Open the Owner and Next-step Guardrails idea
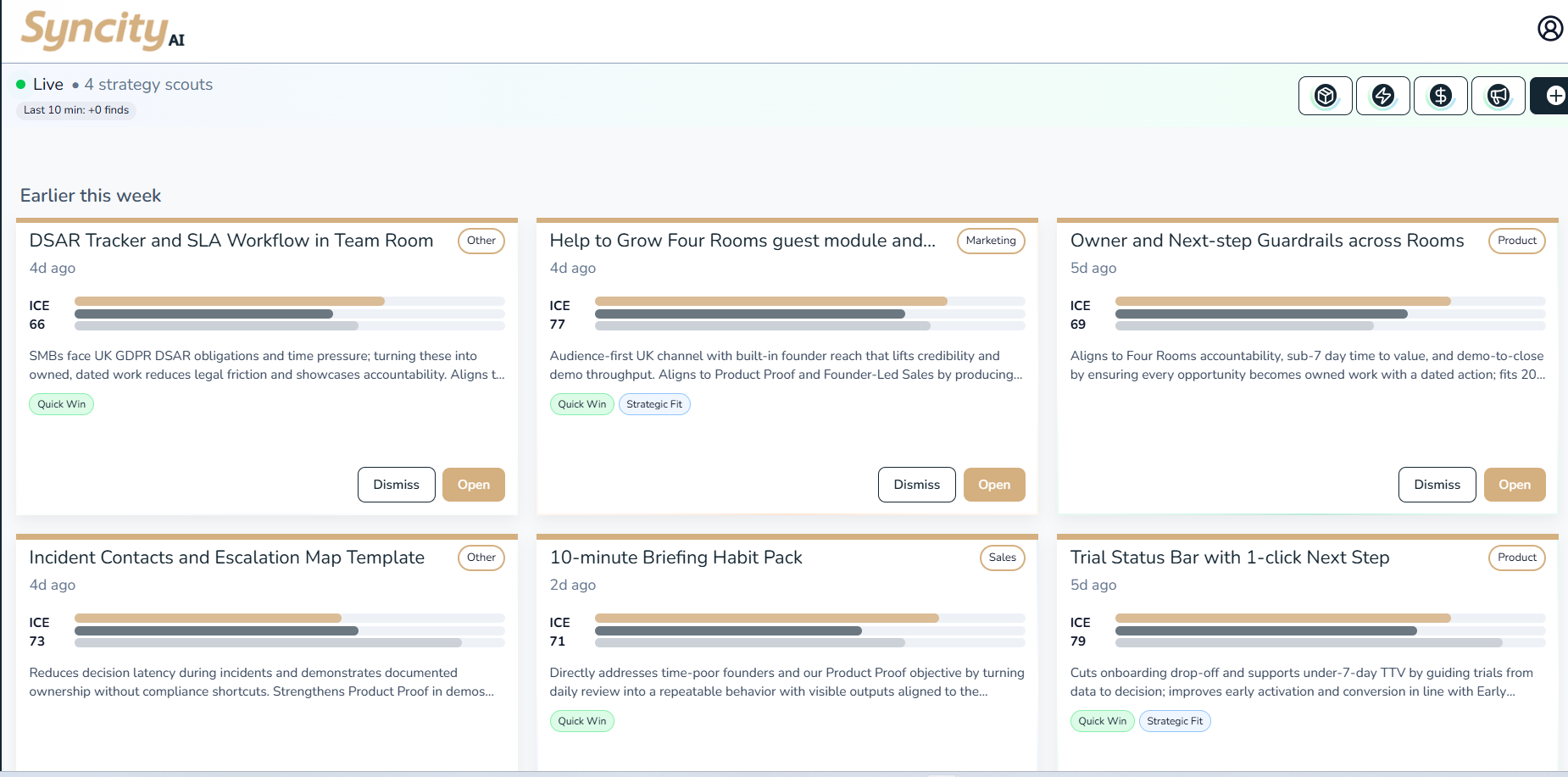Viewport: 1568px width, 777px height. pyautogui.click(x=1515, y=484)
